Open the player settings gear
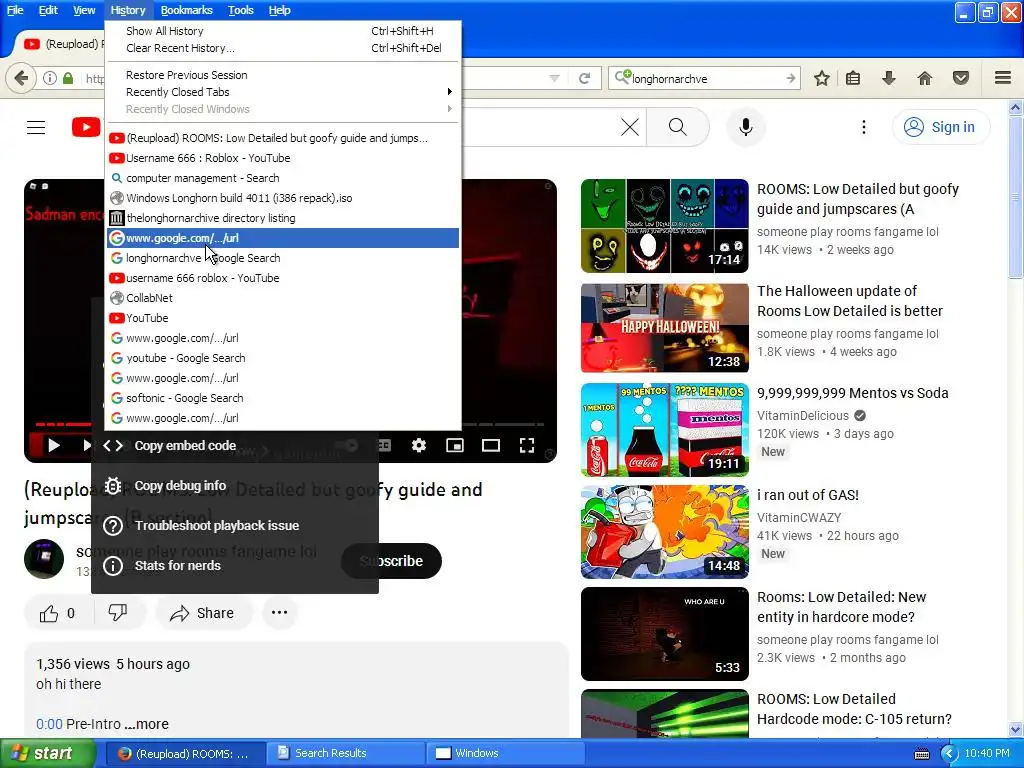The width and height of the screenshot is (1024, 768). (x=419, y=445)
